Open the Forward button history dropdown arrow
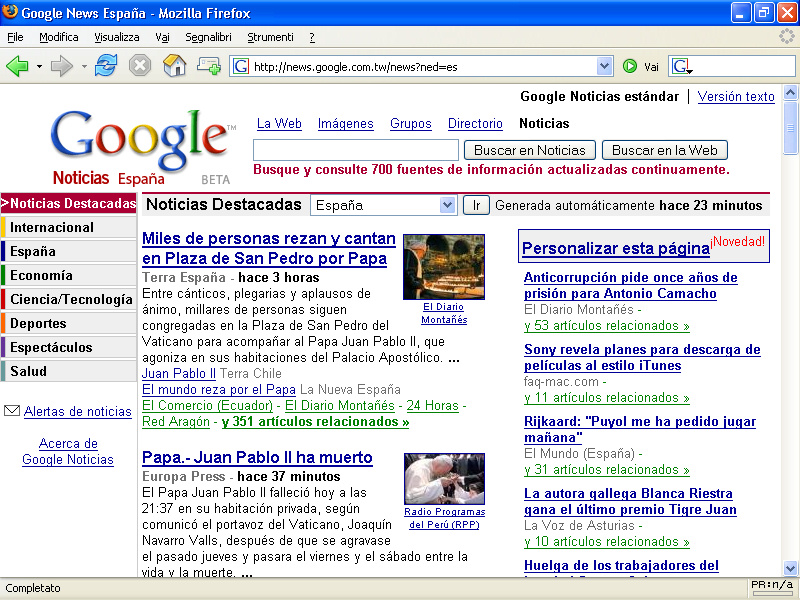800x600 pixels. coord(84,66)
